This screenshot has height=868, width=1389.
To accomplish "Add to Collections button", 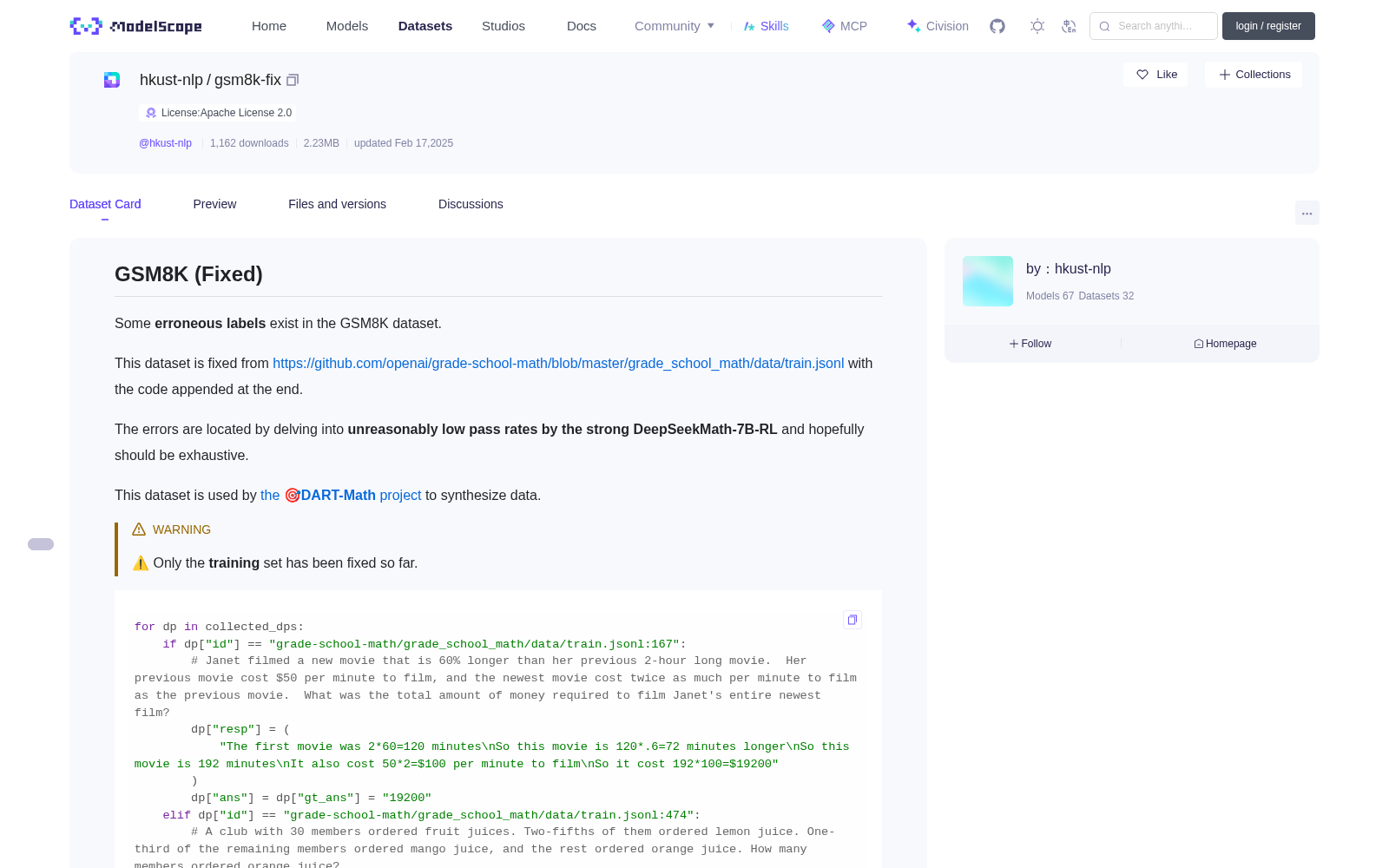I will (x=1254, y=75).
